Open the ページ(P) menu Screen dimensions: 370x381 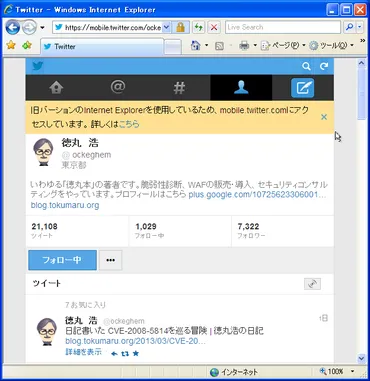pyautogui.click(x=283, y=46)
